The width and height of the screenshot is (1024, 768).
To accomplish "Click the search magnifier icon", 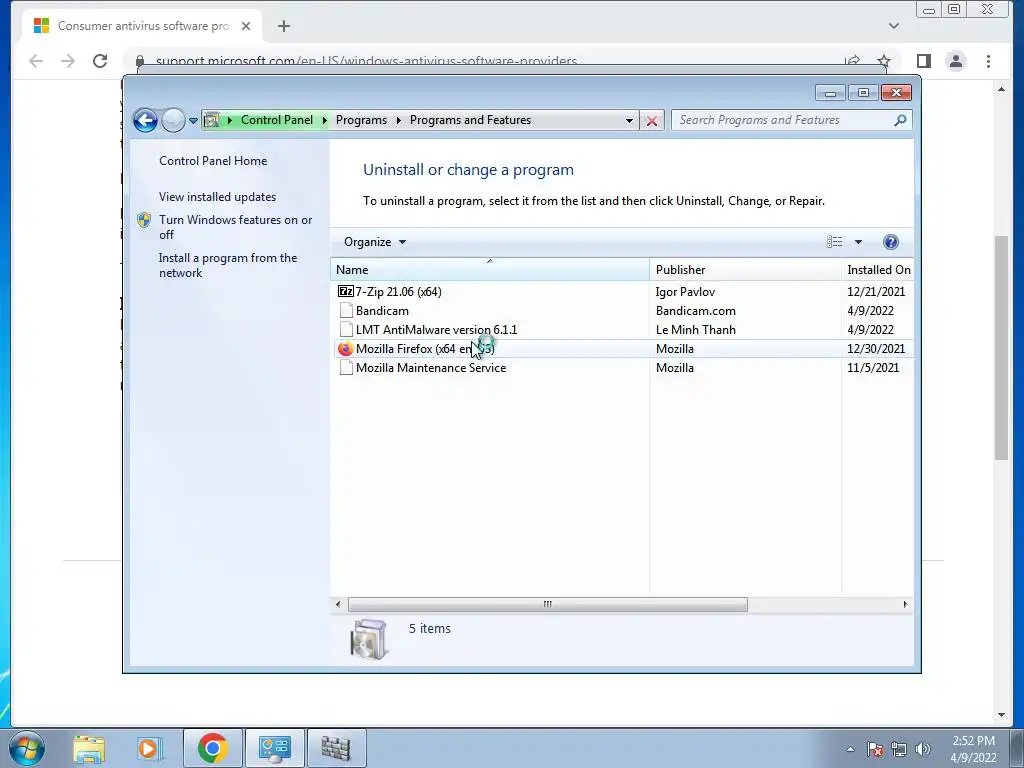I will [901, 120].
